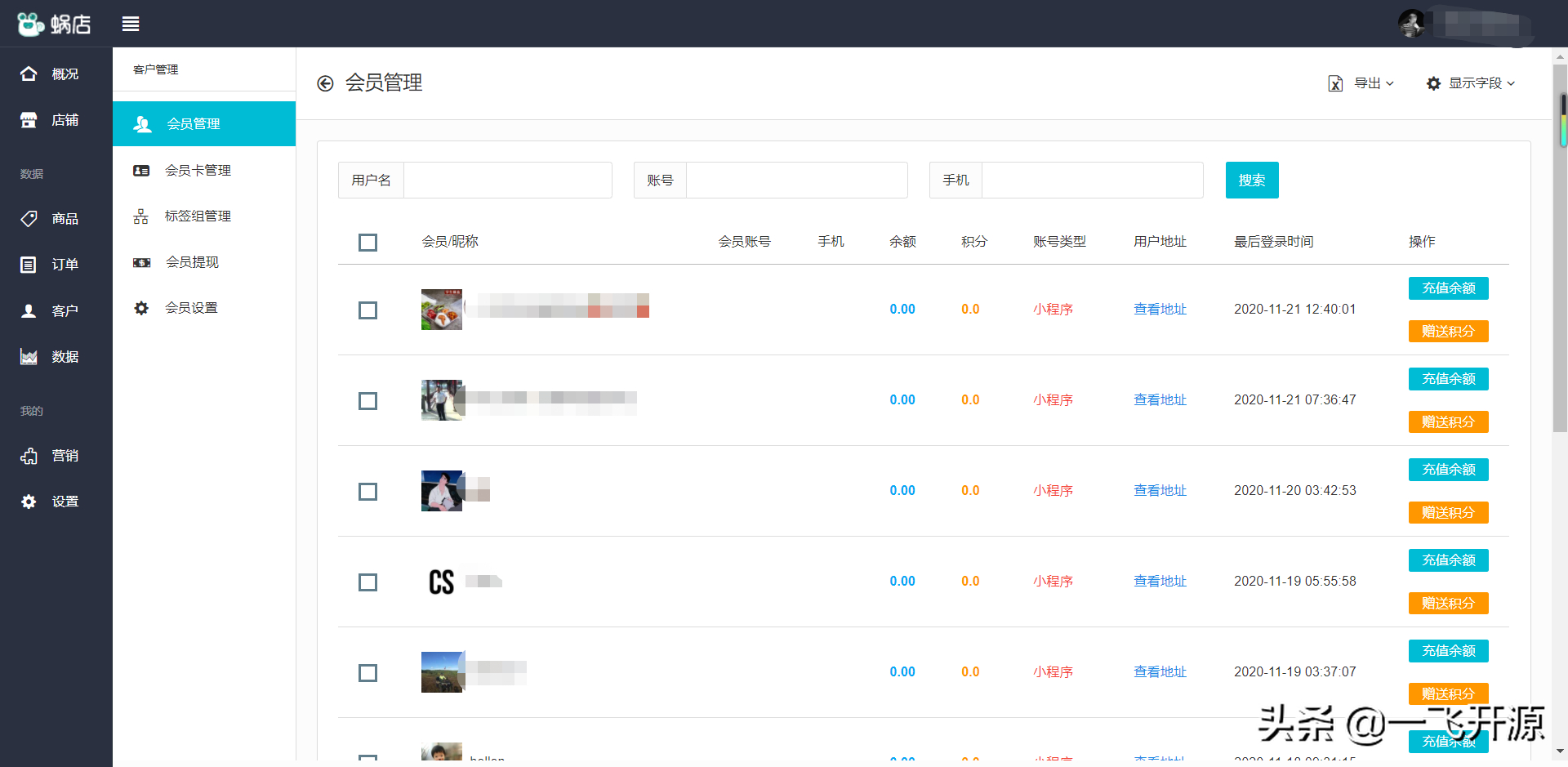This screenshot has width=1568, height=767.
Task: Select the 标签组管理 menu item
Action: pyautogui.click(x=204, y=216)
